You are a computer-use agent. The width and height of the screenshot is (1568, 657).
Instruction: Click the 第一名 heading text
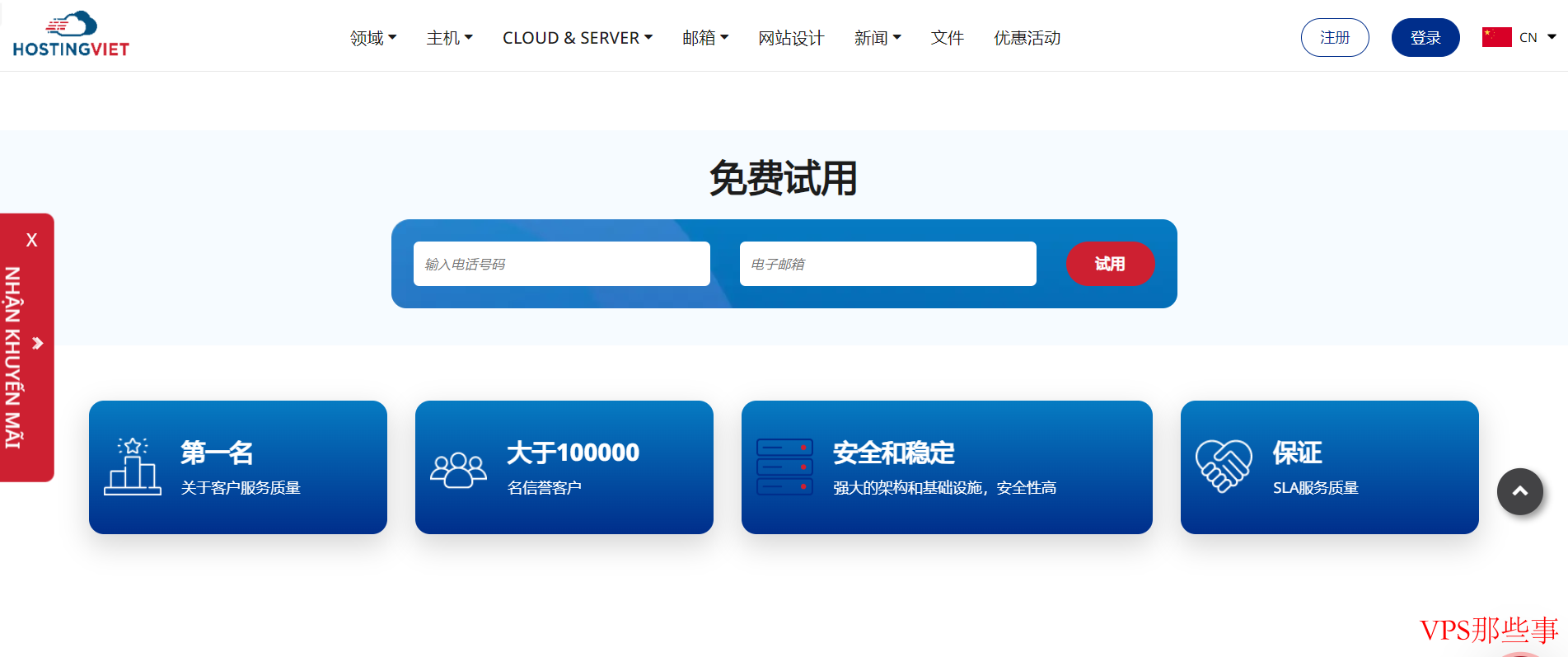coord(217,453)
